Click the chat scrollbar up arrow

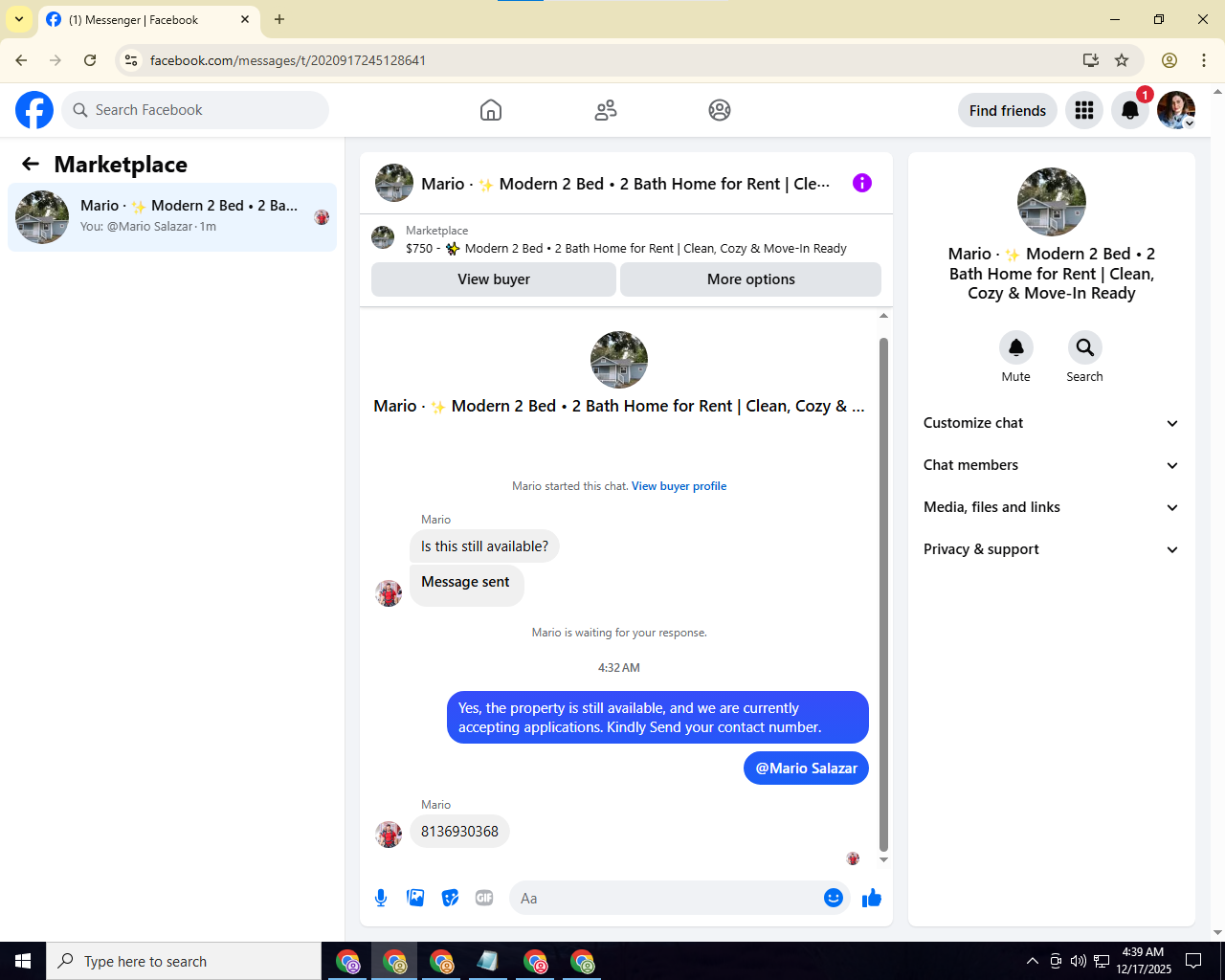click(x=883, y=315)
